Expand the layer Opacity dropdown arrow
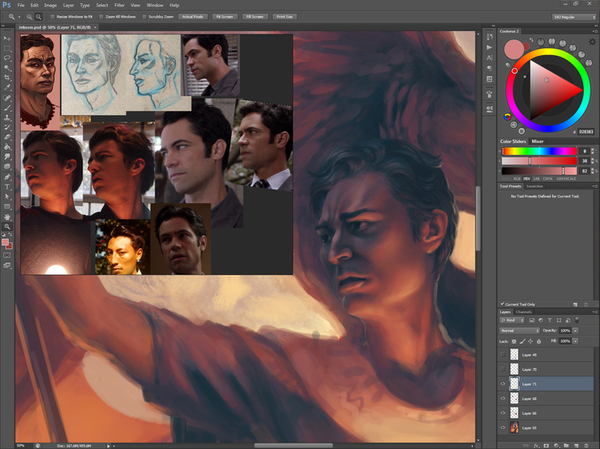600x449 pixels. 577,330
